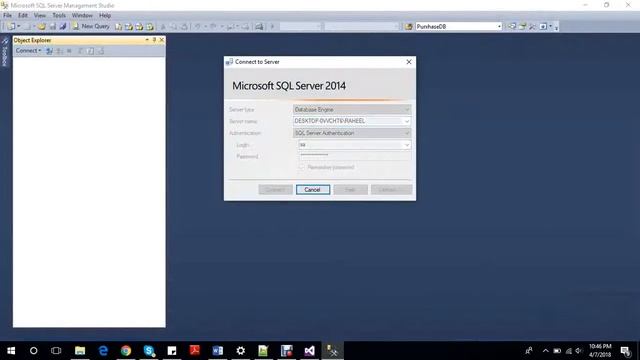Toggle the Remember password checkbox

tap(302, 167)
